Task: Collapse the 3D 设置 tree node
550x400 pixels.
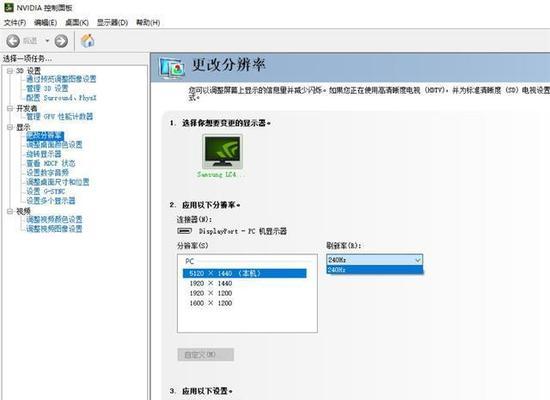Action: (10, 71)
